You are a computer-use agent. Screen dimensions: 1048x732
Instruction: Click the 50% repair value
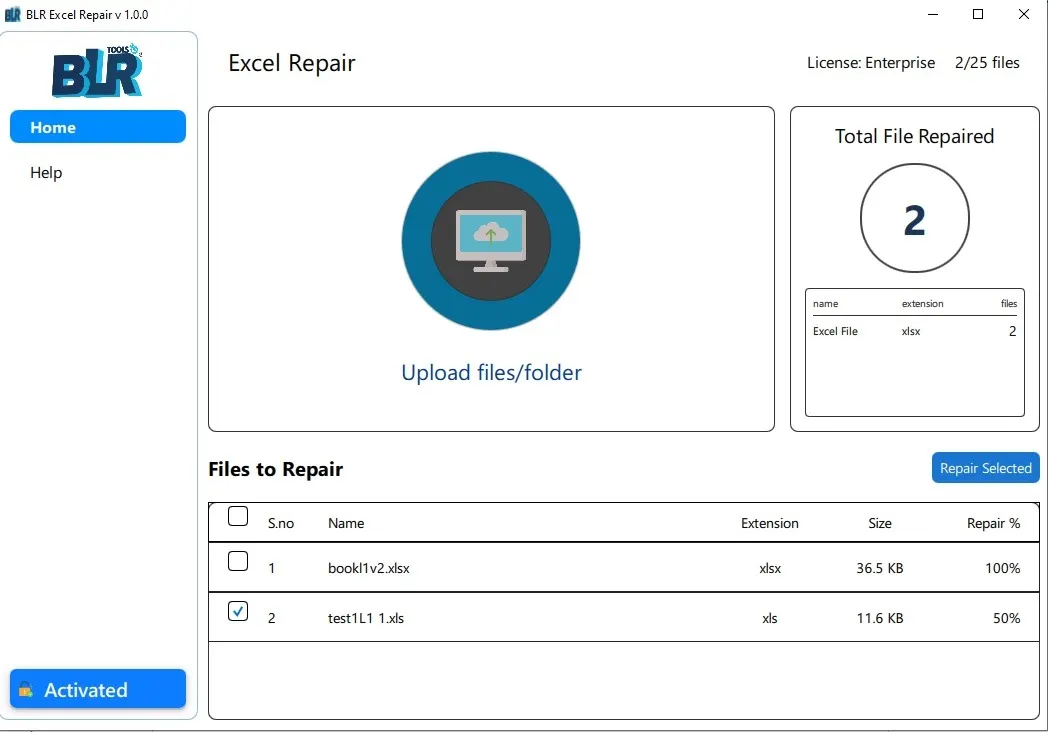[1007, 618]
